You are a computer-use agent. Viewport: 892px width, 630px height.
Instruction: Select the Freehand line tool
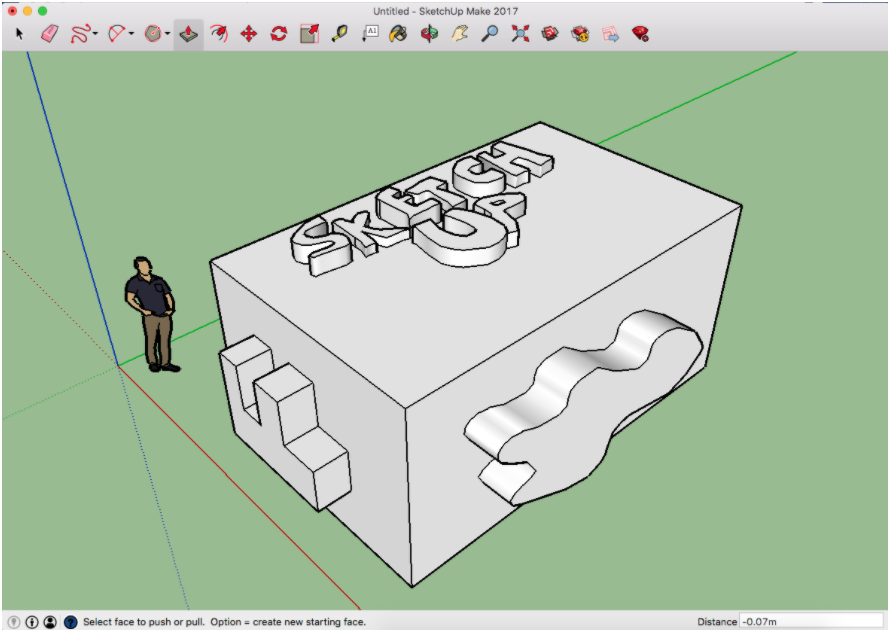pyautogui.click(x=80, y=34)
